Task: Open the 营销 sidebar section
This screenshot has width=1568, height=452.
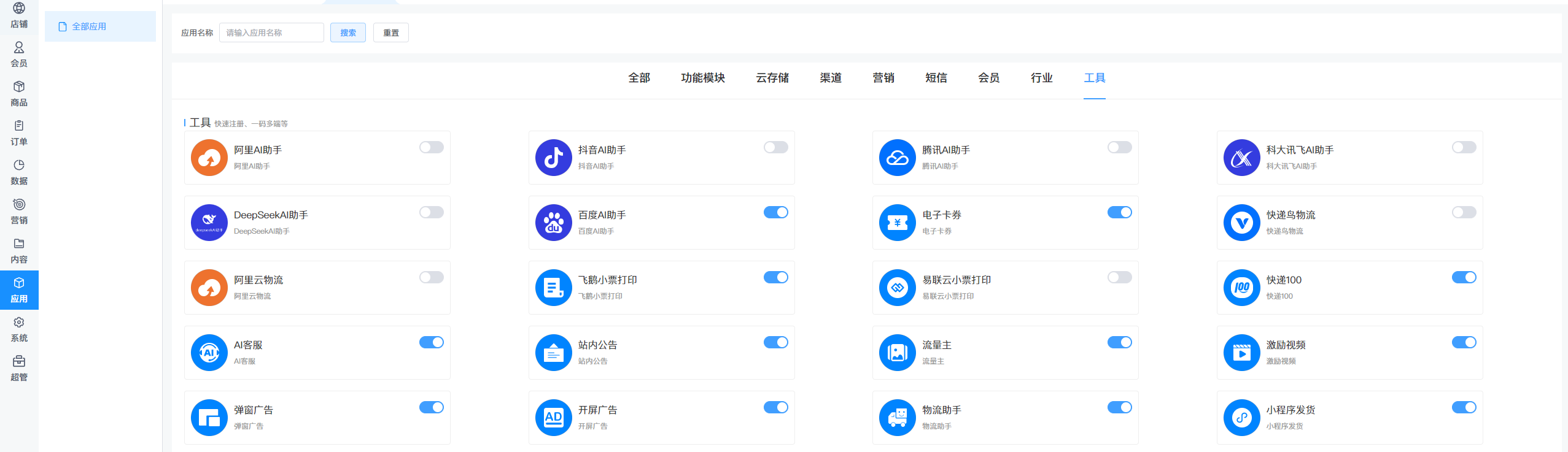Action: point(19,212)
